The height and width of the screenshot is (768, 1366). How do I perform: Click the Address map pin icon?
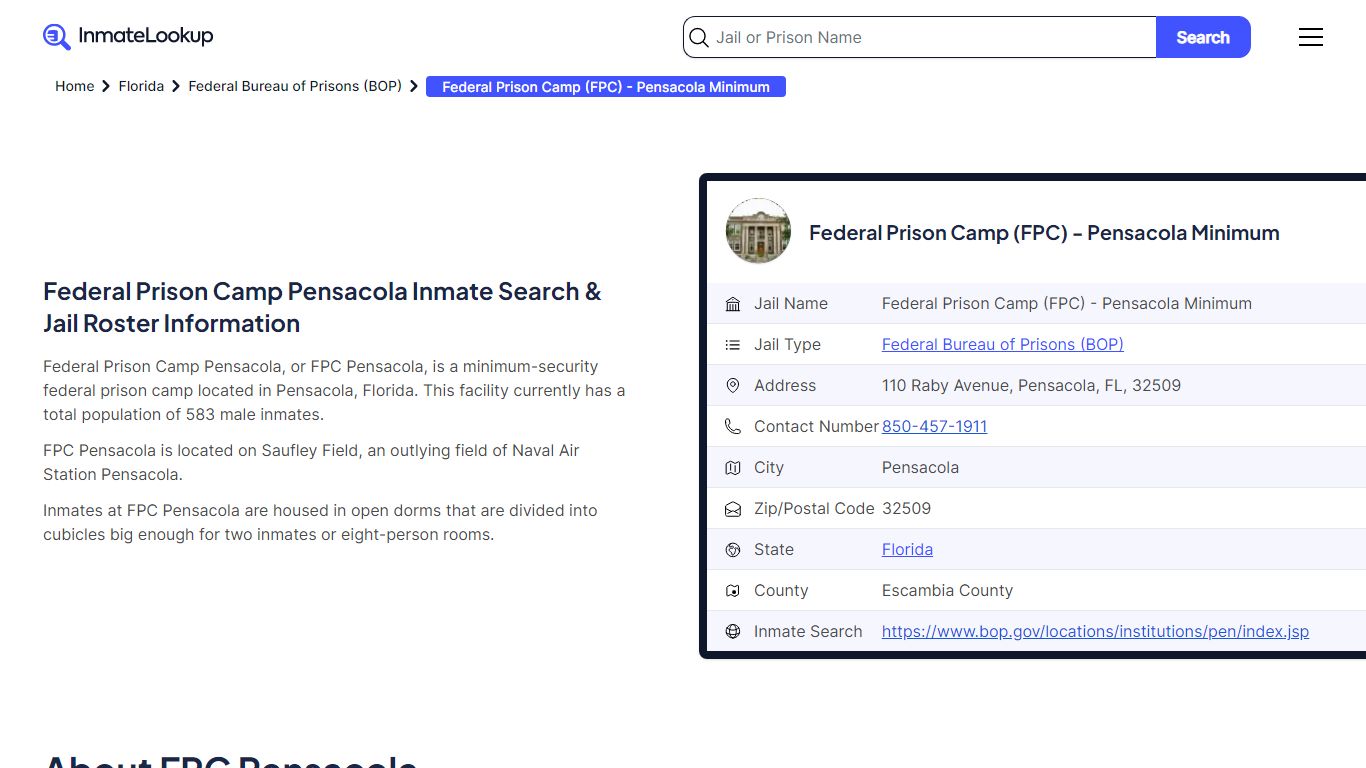tap(733, 386)
